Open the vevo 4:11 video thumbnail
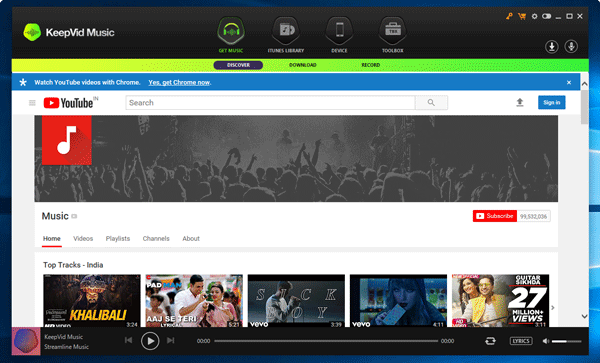The image size is (600, 363). point(398,301)
